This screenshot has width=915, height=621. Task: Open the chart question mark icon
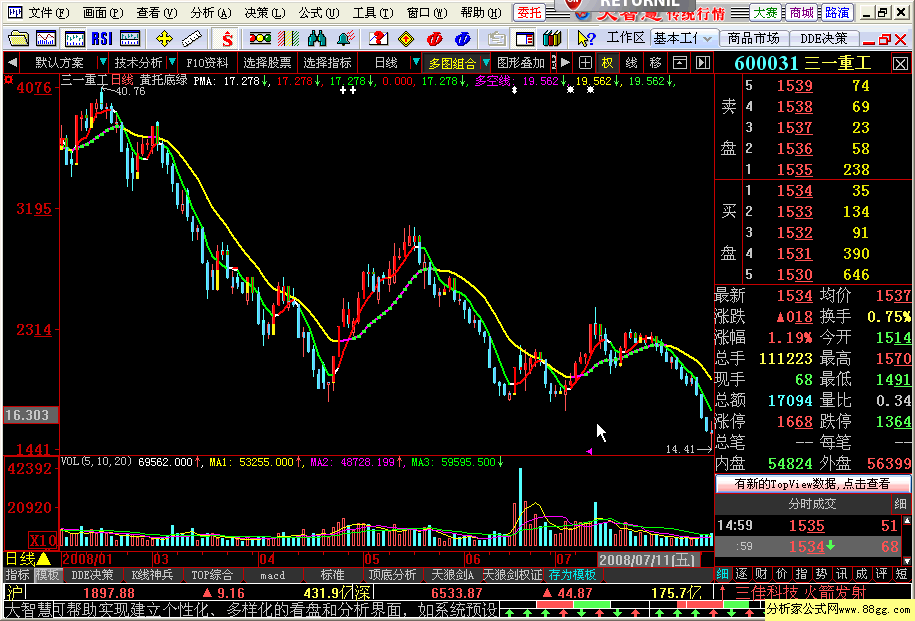[x=378, y=39]
